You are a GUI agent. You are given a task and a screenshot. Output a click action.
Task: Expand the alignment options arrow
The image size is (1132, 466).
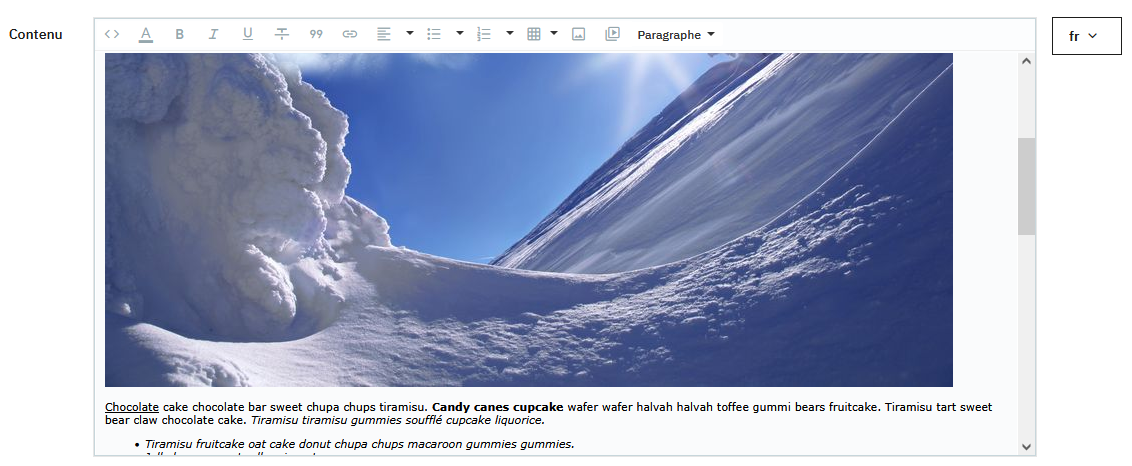(410, 34)
